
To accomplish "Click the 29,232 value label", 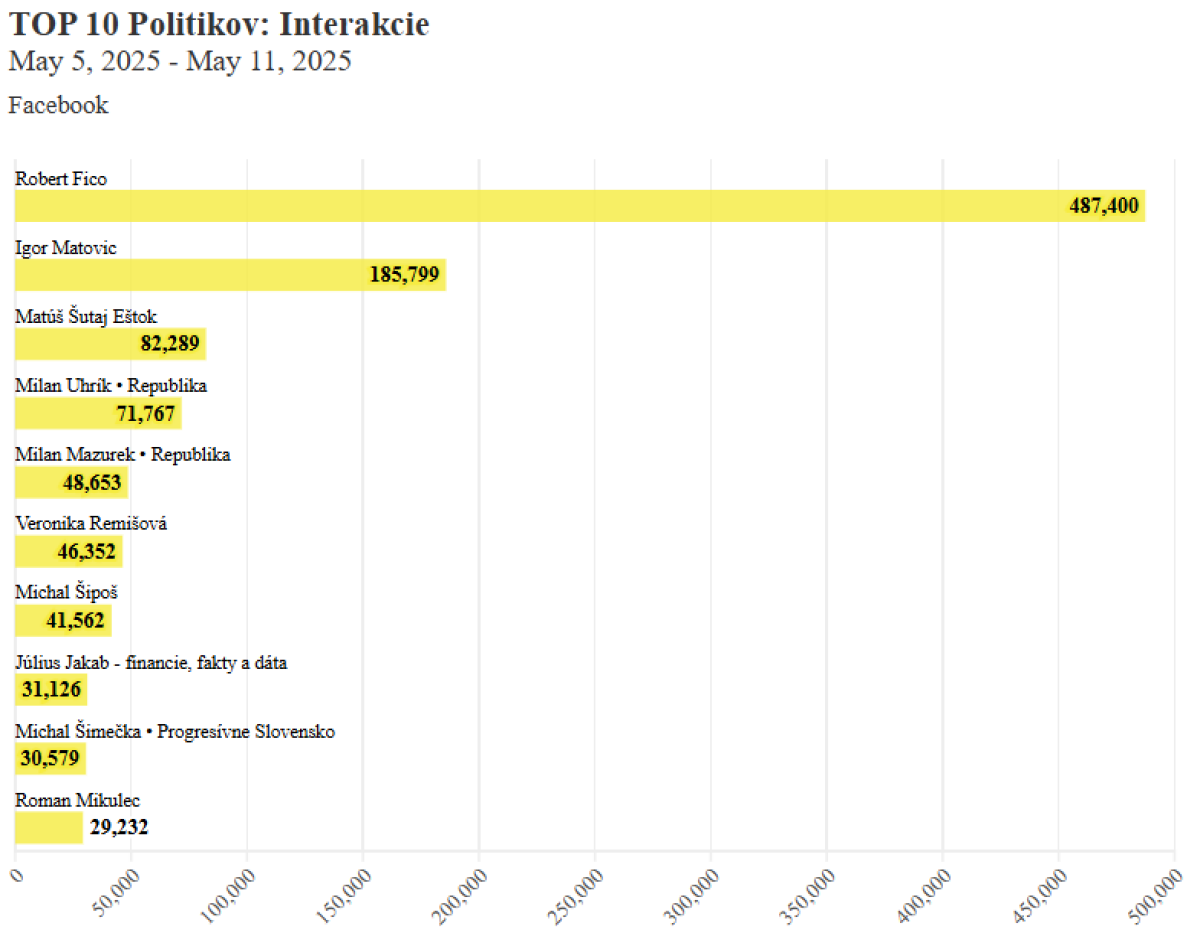I will click(118, 827).
